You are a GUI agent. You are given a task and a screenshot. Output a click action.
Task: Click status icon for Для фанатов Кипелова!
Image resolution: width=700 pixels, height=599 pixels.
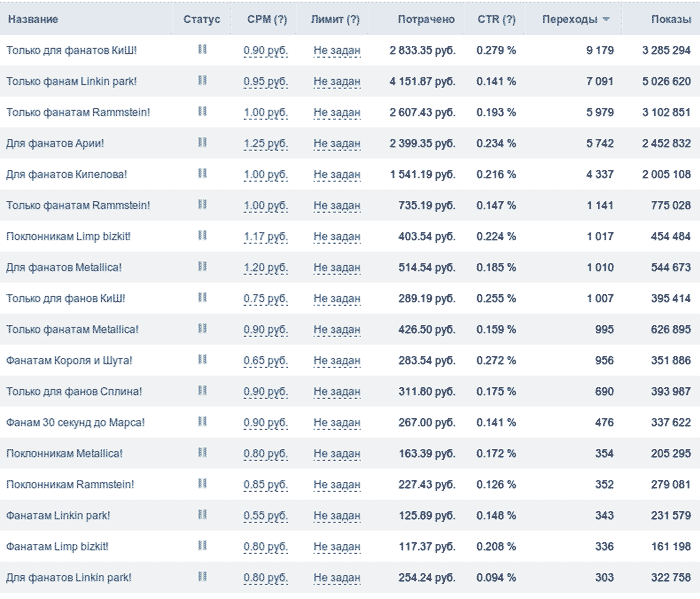tap(202, 173)
